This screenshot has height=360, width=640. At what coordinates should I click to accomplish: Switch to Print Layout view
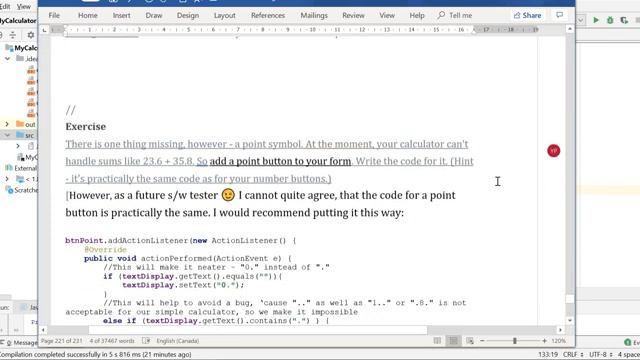click(x=453, y=341)
